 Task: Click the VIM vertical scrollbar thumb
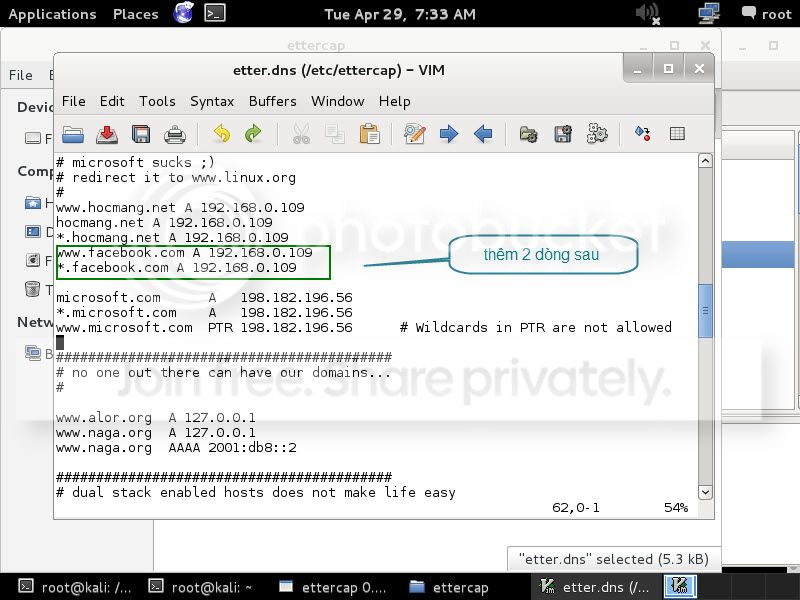pyautogui.click(x=705, y=311)
